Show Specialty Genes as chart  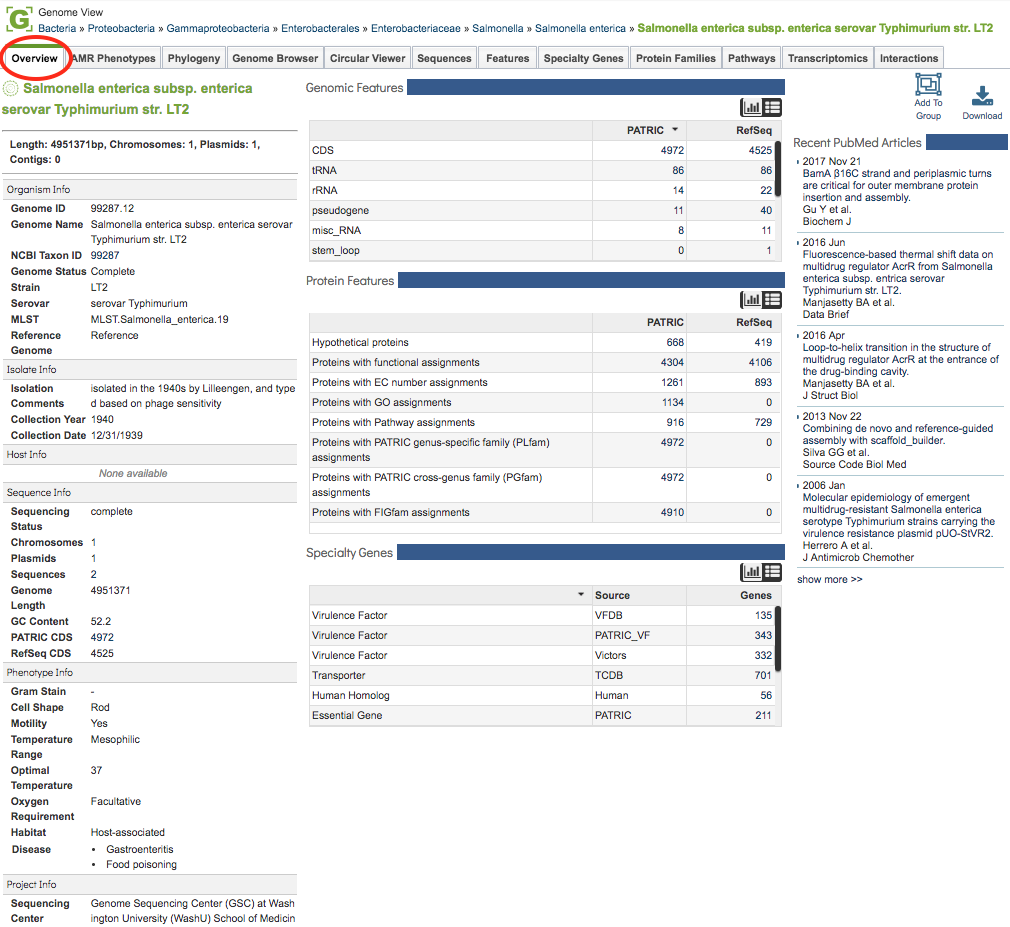[x=751, y=571]
